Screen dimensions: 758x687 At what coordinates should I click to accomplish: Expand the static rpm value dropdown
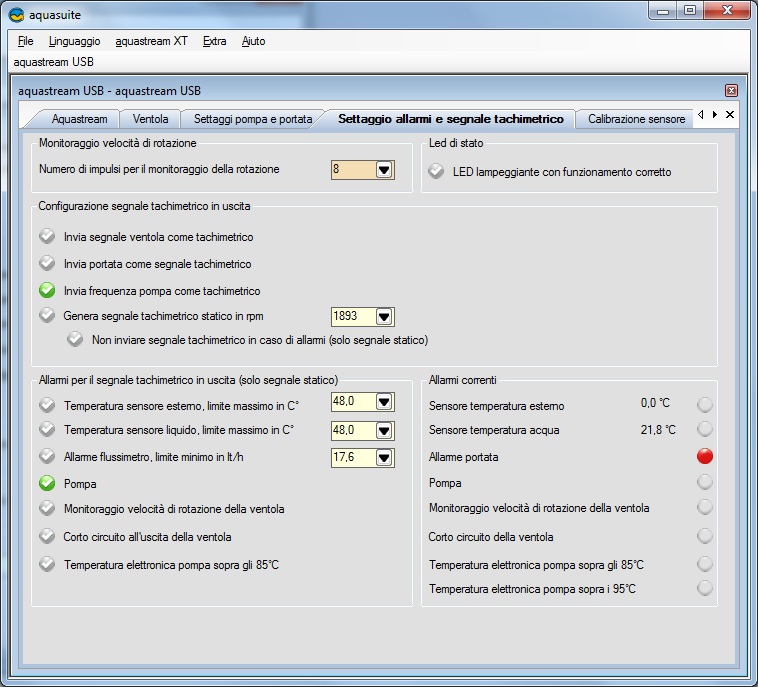pyautogui.click(x=383, y=317)
